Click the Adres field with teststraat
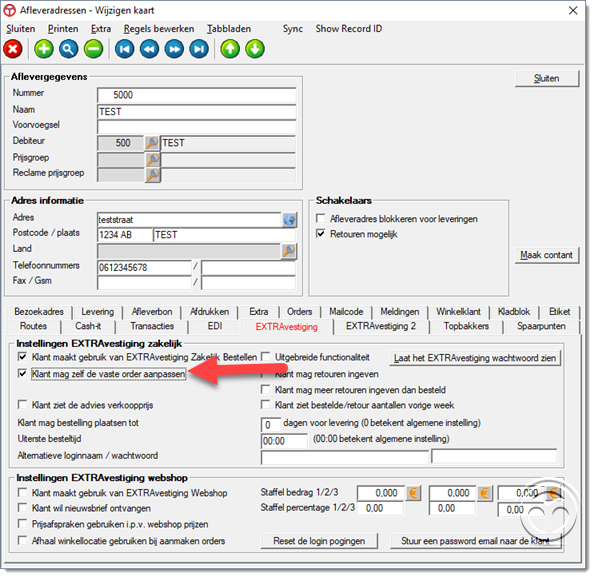This screenshot has height=577, width=594. point(189,220)
